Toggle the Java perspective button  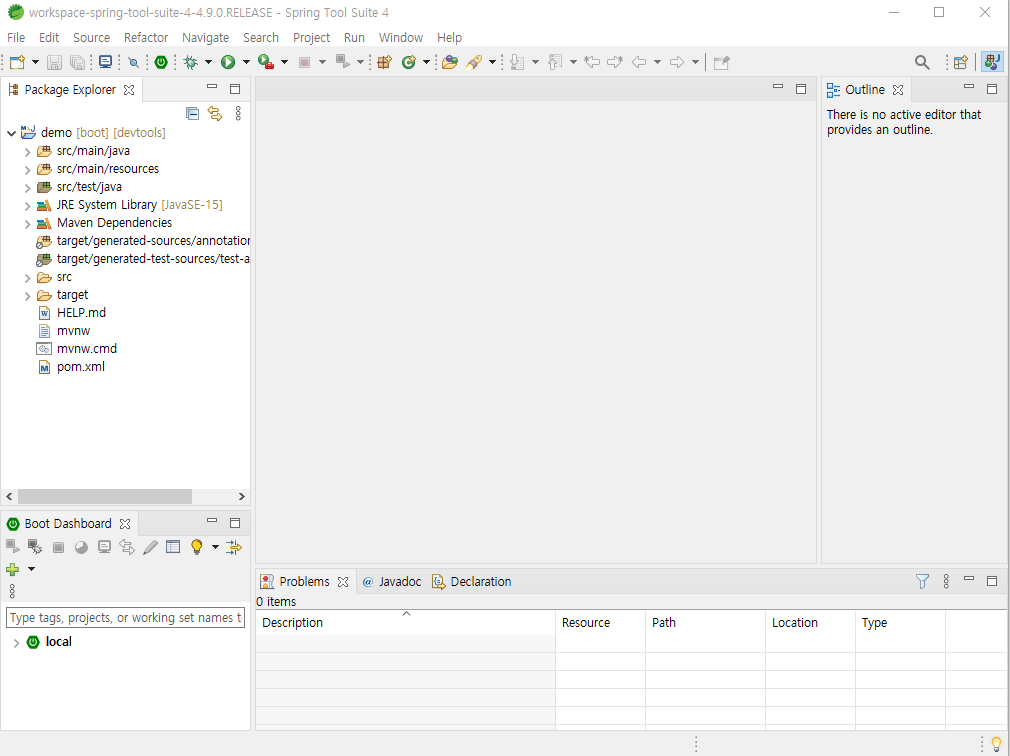pyautogui.click(x=993, y=62)
